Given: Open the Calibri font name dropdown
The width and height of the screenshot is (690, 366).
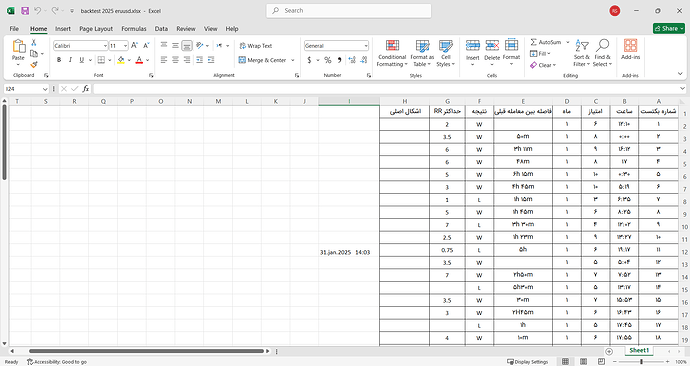Looking at the screenshot, I should point(105,46).
